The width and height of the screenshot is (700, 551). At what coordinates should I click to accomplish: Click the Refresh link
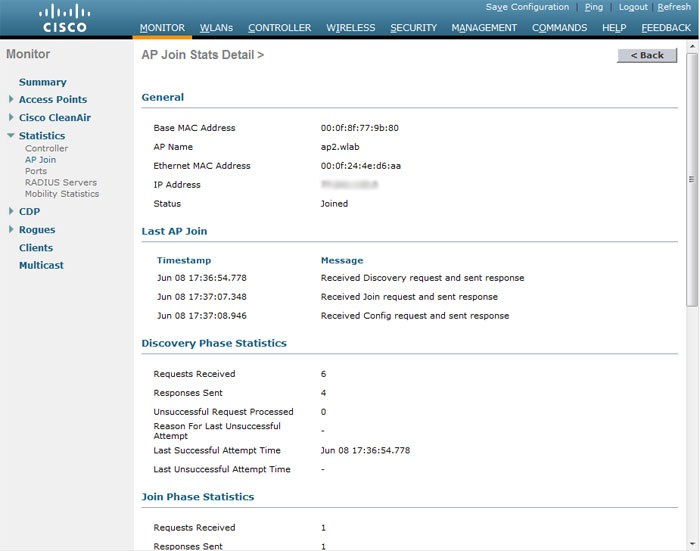click(674, 7)
